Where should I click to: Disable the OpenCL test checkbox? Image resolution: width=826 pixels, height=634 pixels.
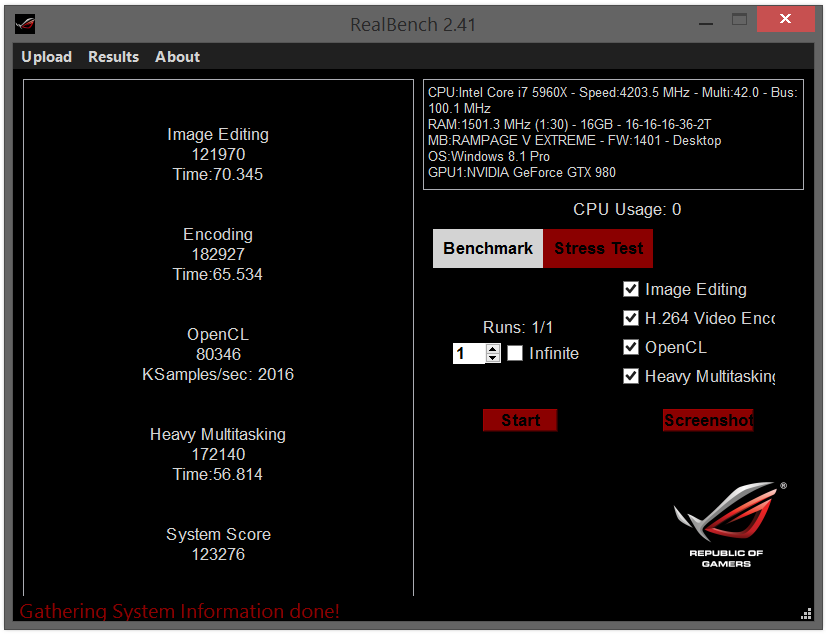631,347
